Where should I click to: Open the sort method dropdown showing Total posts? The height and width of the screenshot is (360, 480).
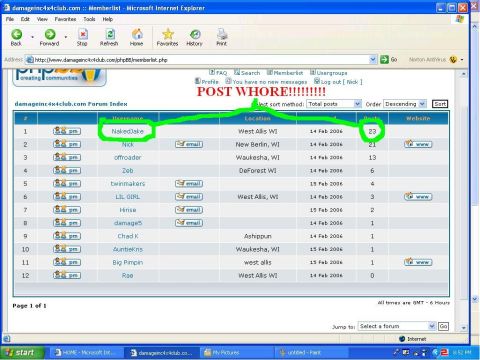pyautogui.click(x=334, y=104)
